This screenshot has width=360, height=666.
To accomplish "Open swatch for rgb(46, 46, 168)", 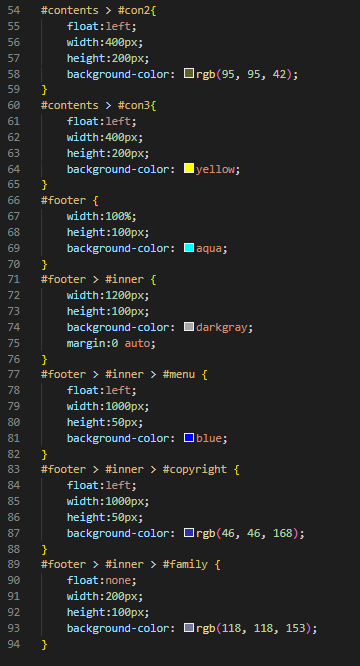I will [189, 533].
